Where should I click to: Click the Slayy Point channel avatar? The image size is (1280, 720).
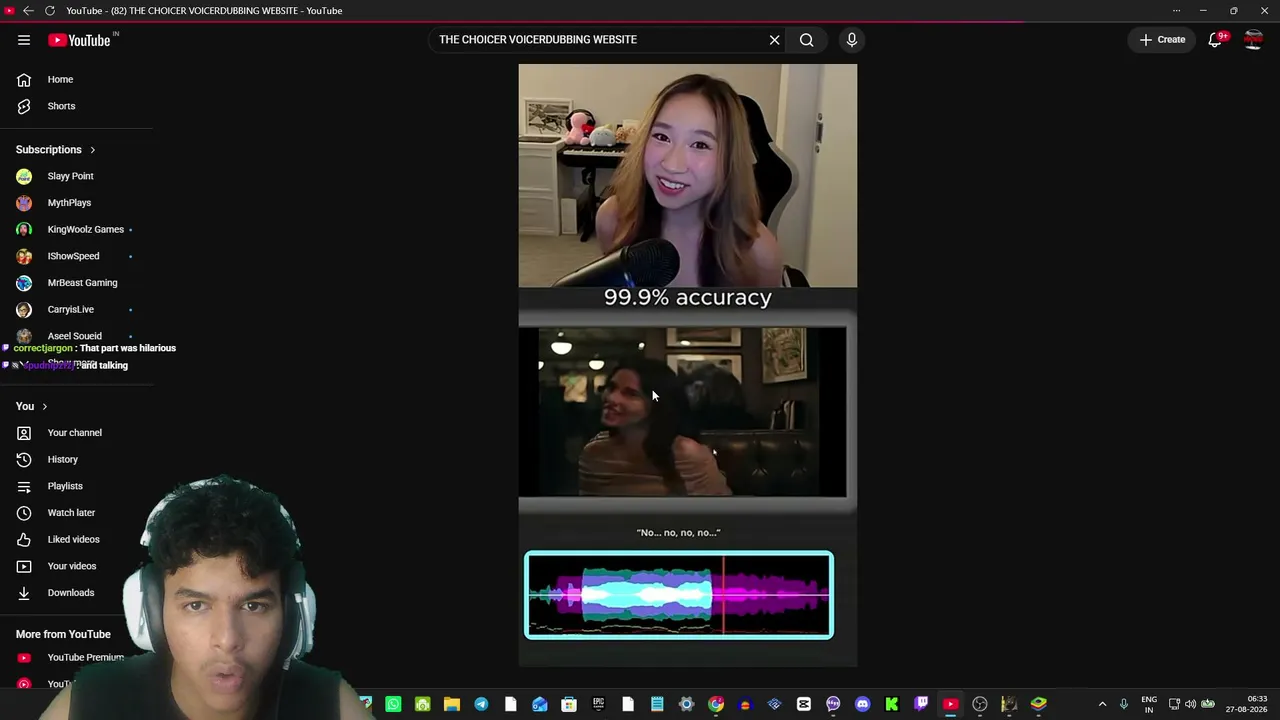click(24, 176)
